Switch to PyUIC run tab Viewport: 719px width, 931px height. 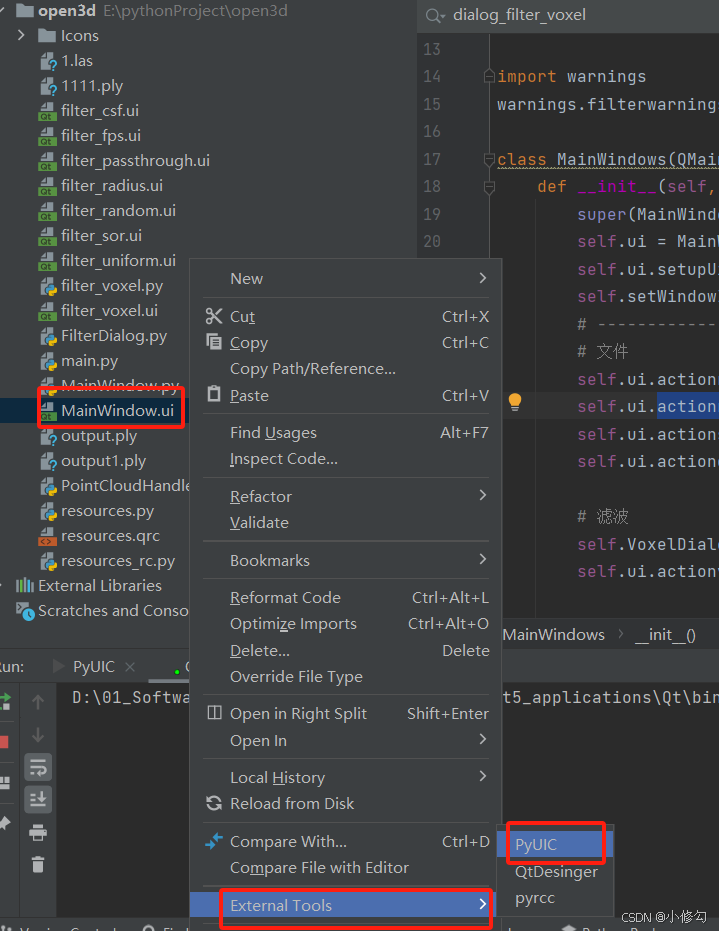click(94, 667)
